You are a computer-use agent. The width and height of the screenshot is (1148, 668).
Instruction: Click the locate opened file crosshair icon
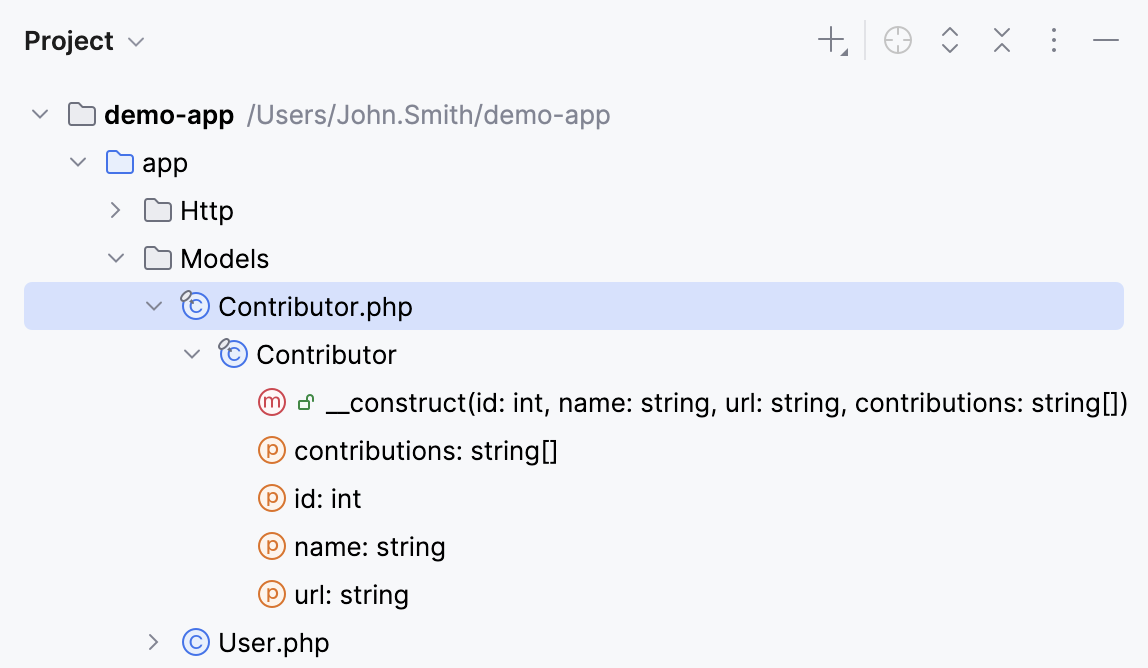tap(897, 40)
